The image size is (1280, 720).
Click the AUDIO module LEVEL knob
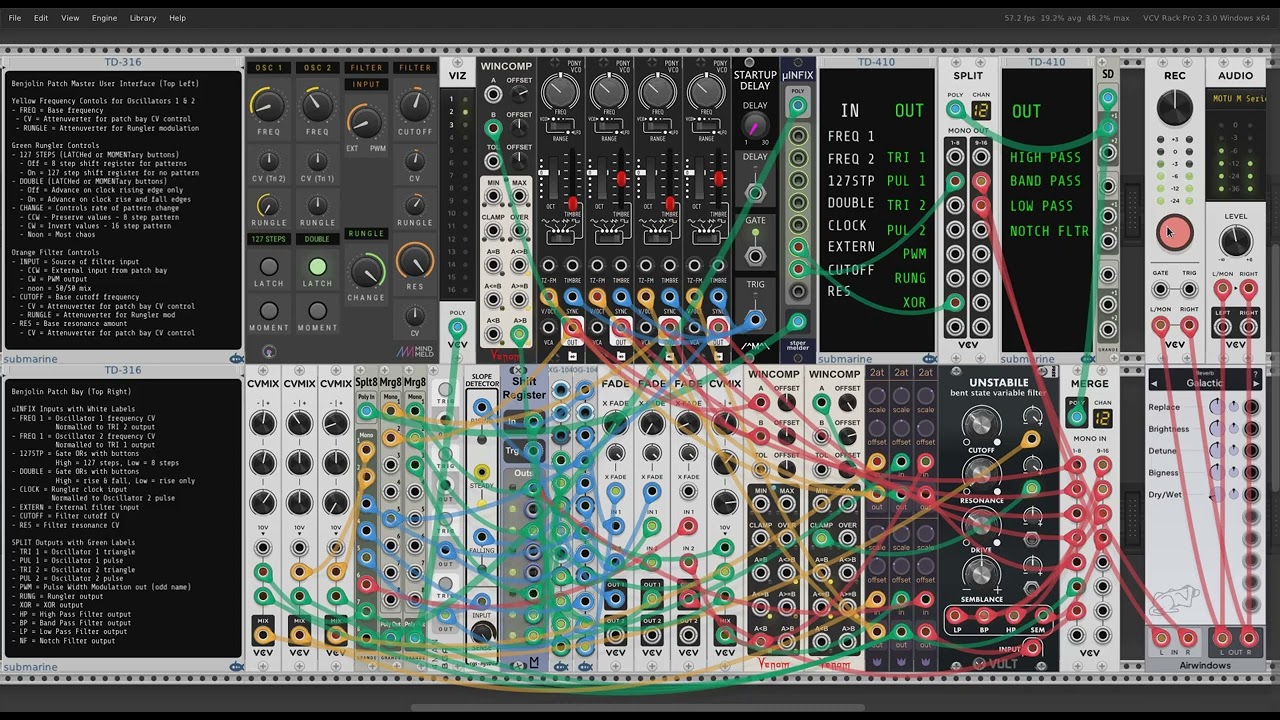click(x=1236, y=240)
